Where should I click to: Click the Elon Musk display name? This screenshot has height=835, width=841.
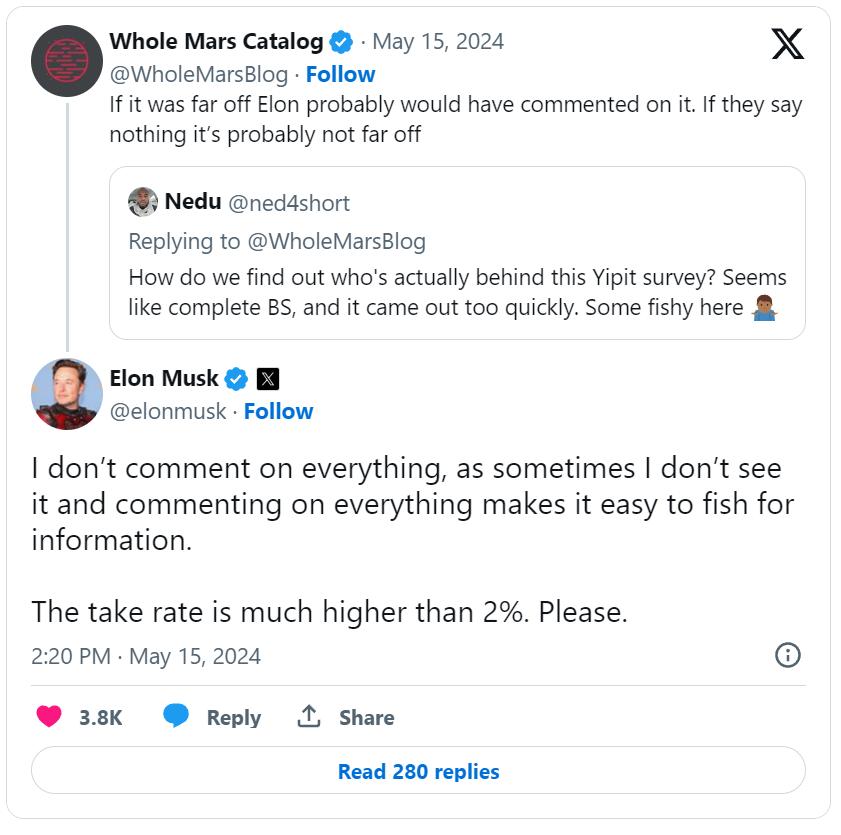(164, 379)
